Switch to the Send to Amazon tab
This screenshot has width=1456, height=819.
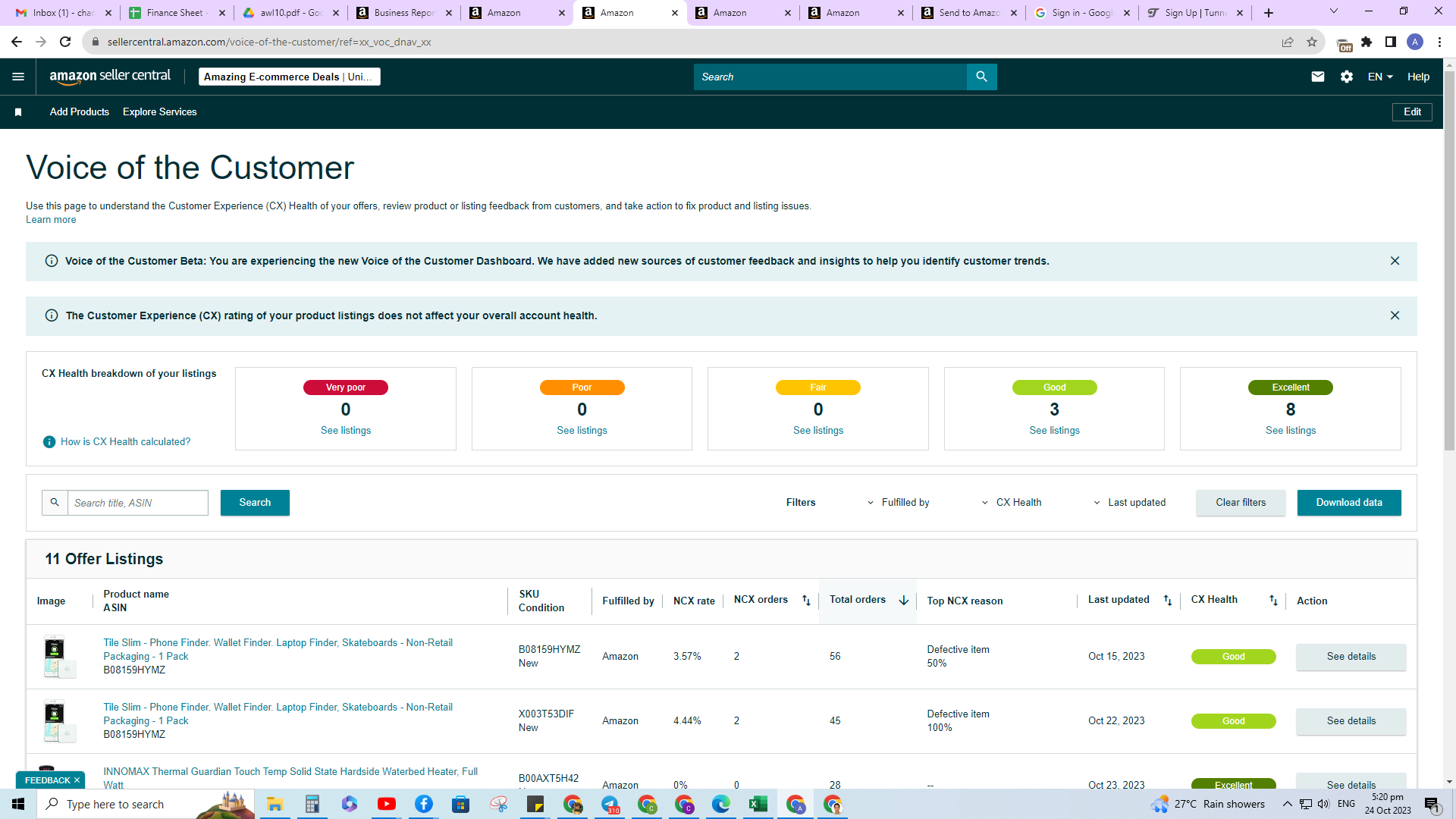click(969, 13)
